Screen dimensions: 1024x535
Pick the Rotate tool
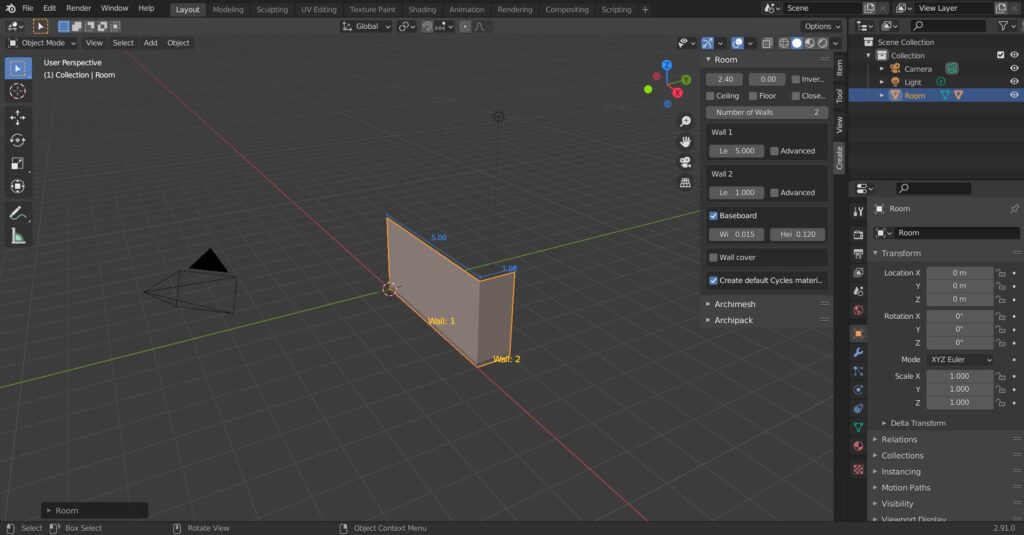coord(18,140)
